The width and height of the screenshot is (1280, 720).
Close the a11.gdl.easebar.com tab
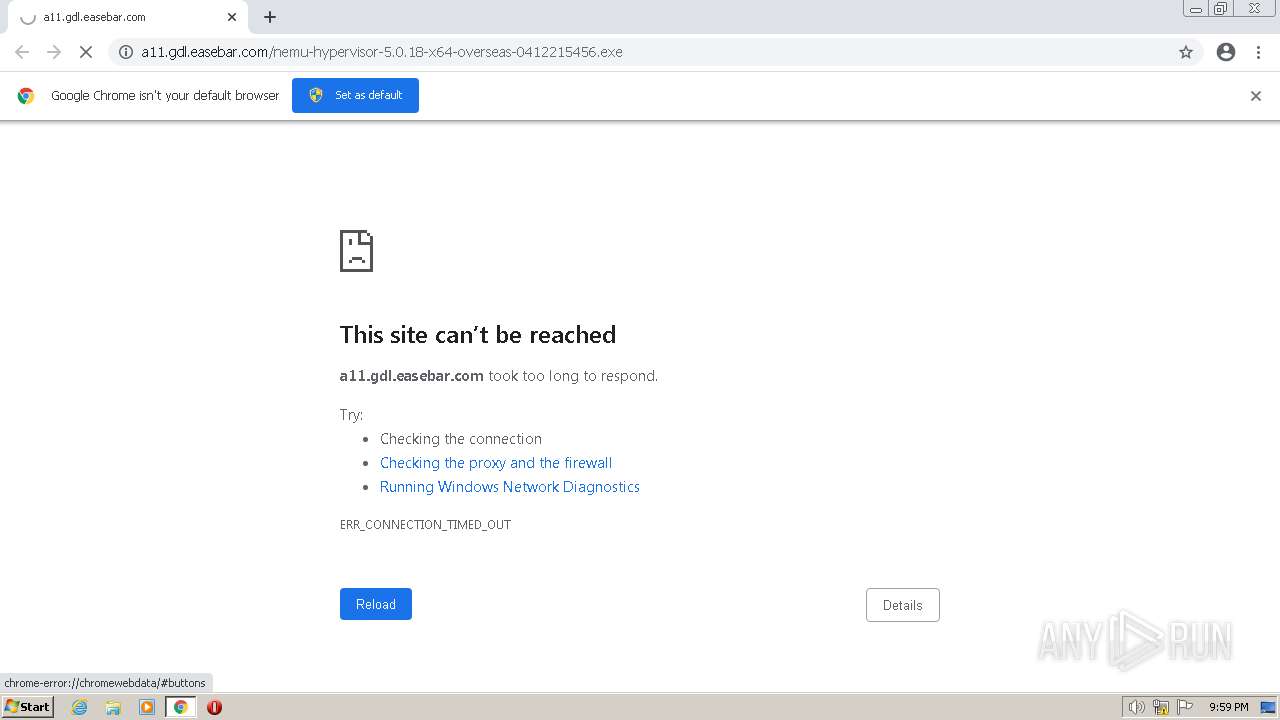point(232,17)
